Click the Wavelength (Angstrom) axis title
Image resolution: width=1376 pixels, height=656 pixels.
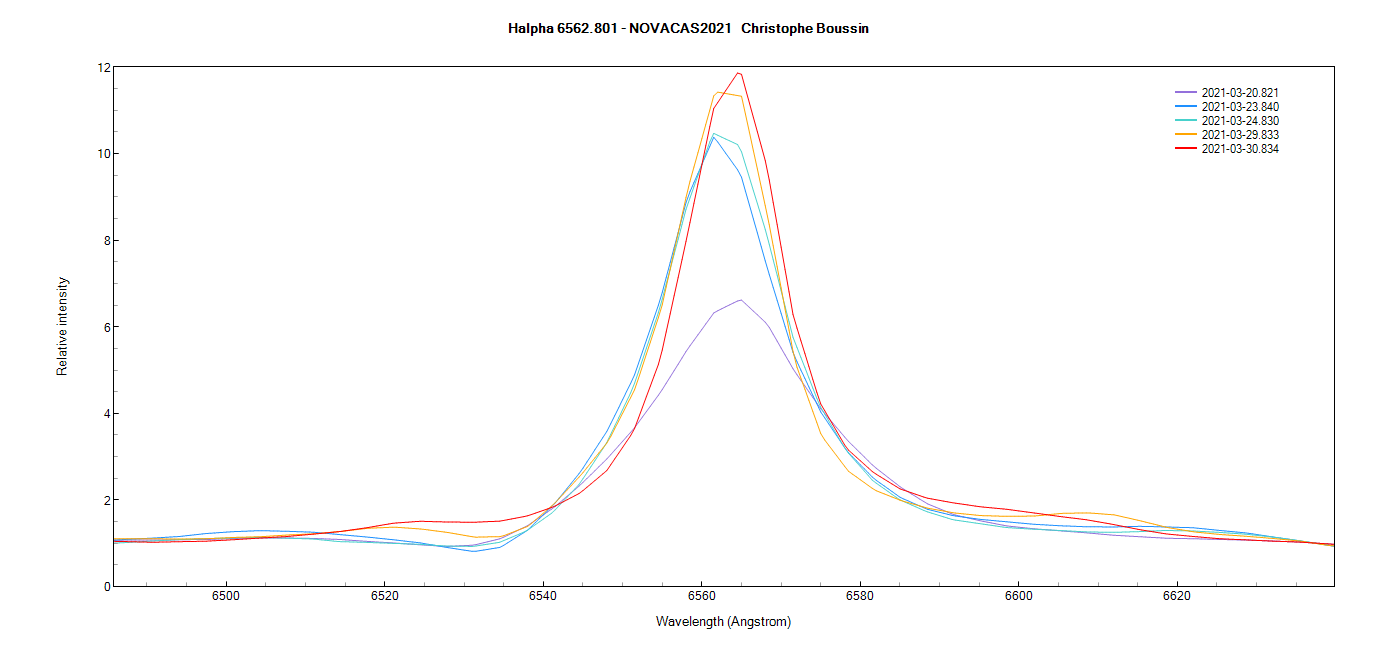[723, 622]
